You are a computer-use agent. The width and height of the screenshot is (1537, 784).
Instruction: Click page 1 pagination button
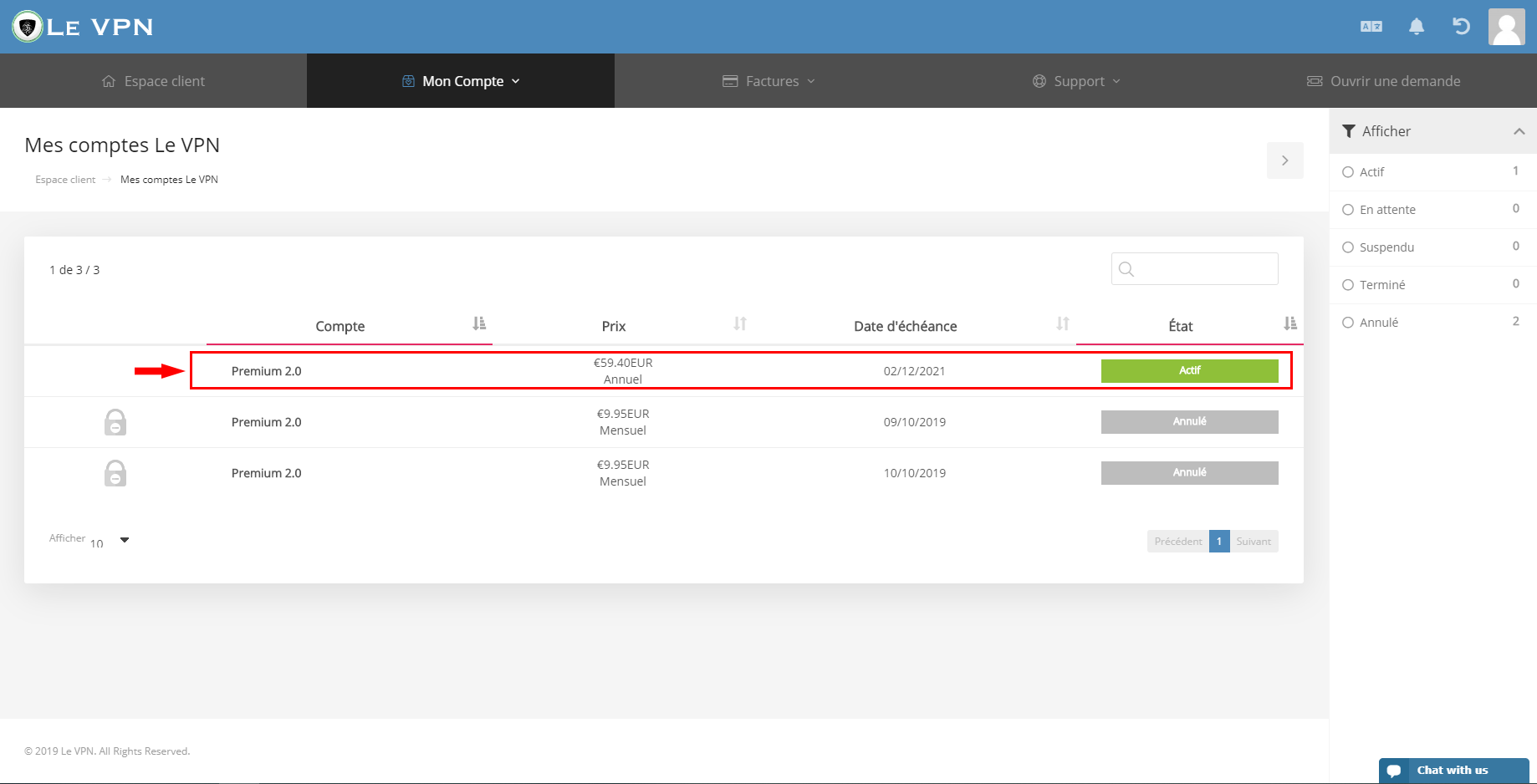pyautogui.click(x=1219, y=542)
